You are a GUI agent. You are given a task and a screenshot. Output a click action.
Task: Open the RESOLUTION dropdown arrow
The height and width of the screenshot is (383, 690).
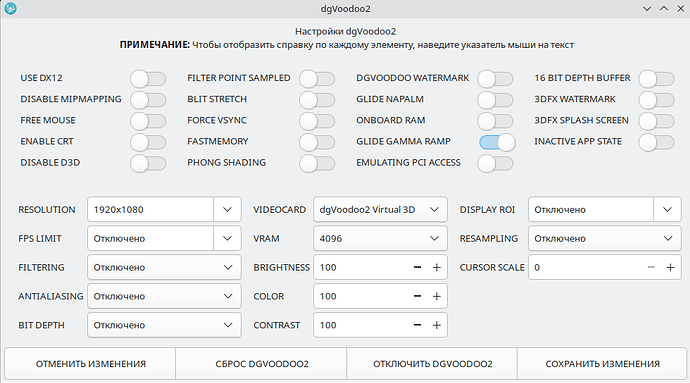(227, 210)
